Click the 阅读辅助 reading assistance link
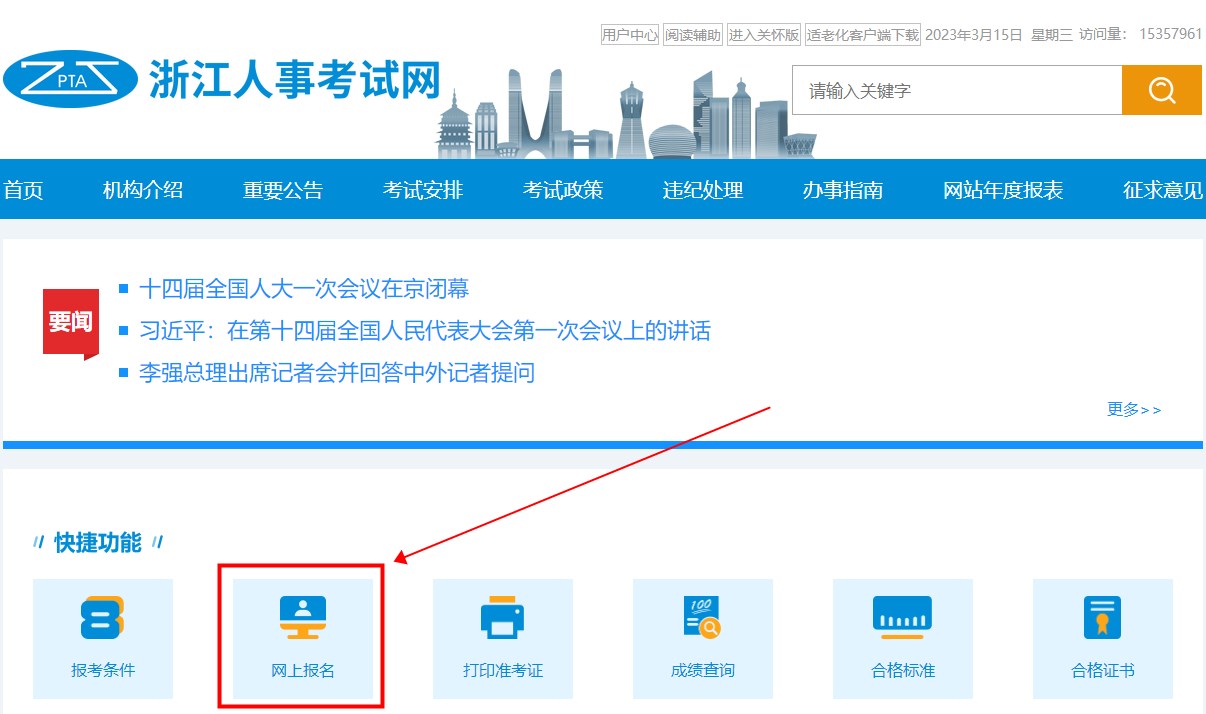 [692, 33]
